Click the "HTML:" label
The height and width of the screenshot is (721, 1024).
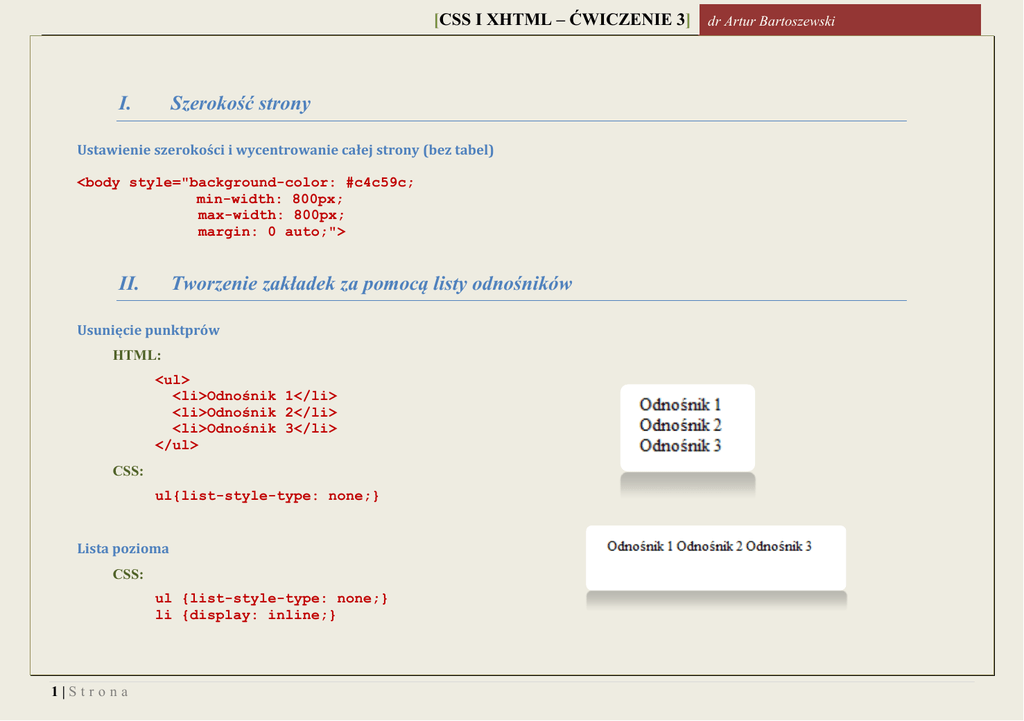tap(137, 355)
